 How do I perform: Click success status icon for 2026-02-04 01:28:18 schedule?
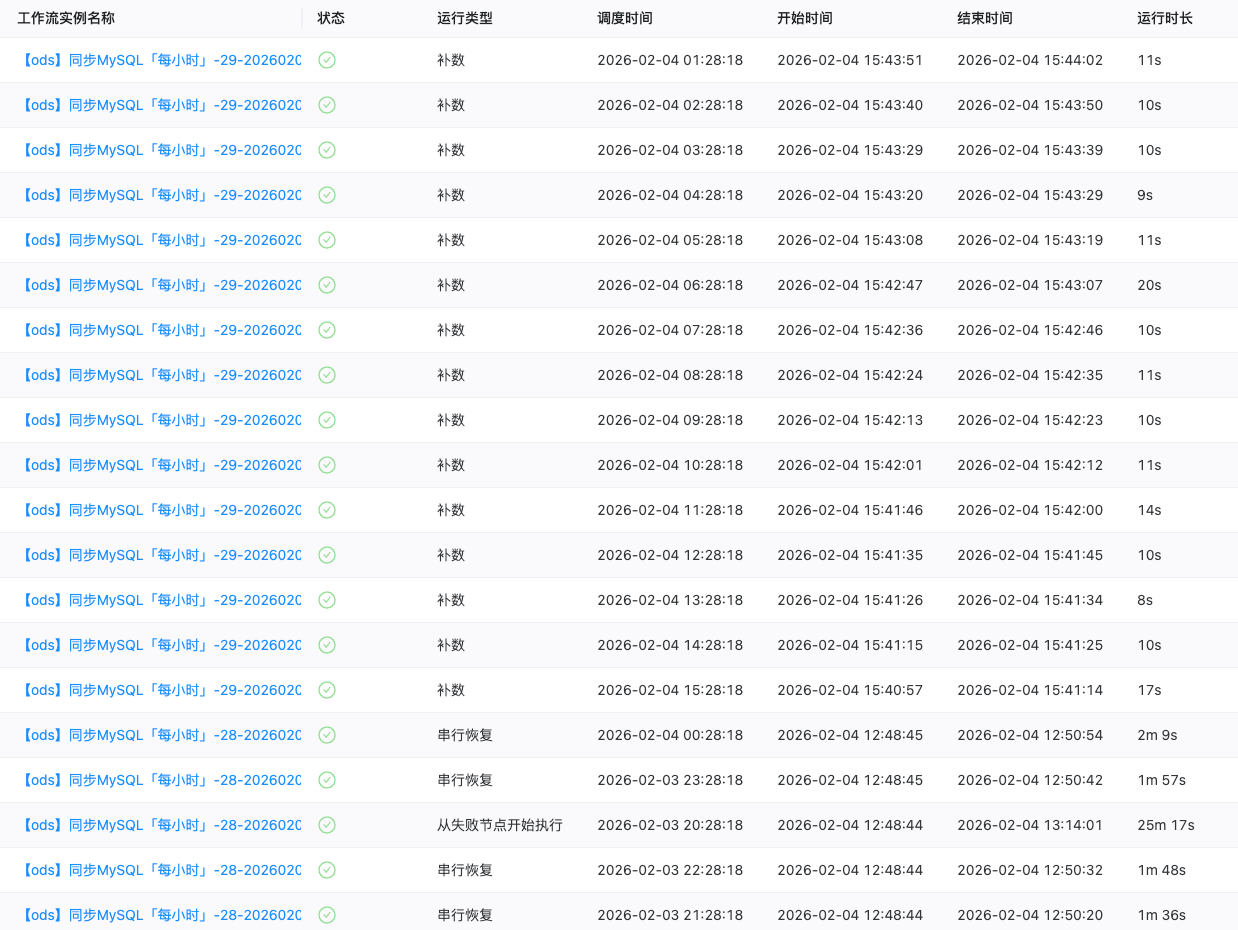327,60
